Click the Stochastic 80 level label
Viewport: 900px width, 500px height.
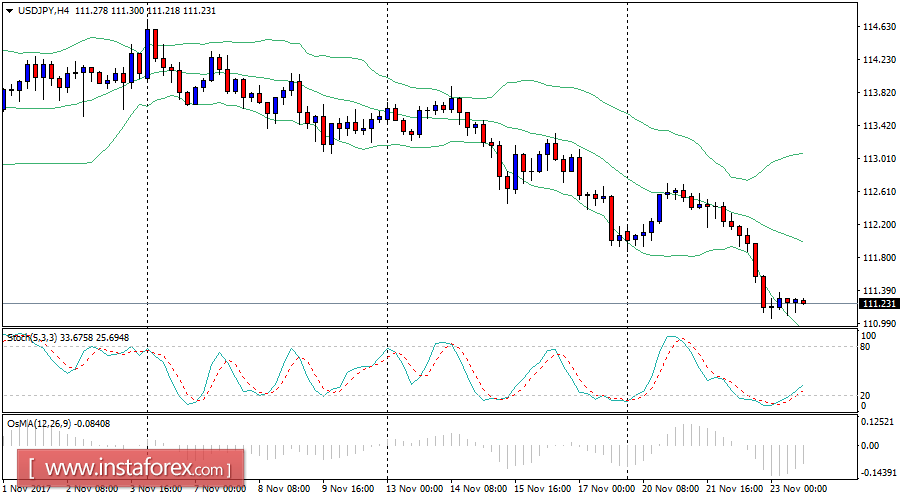point(866,347)
